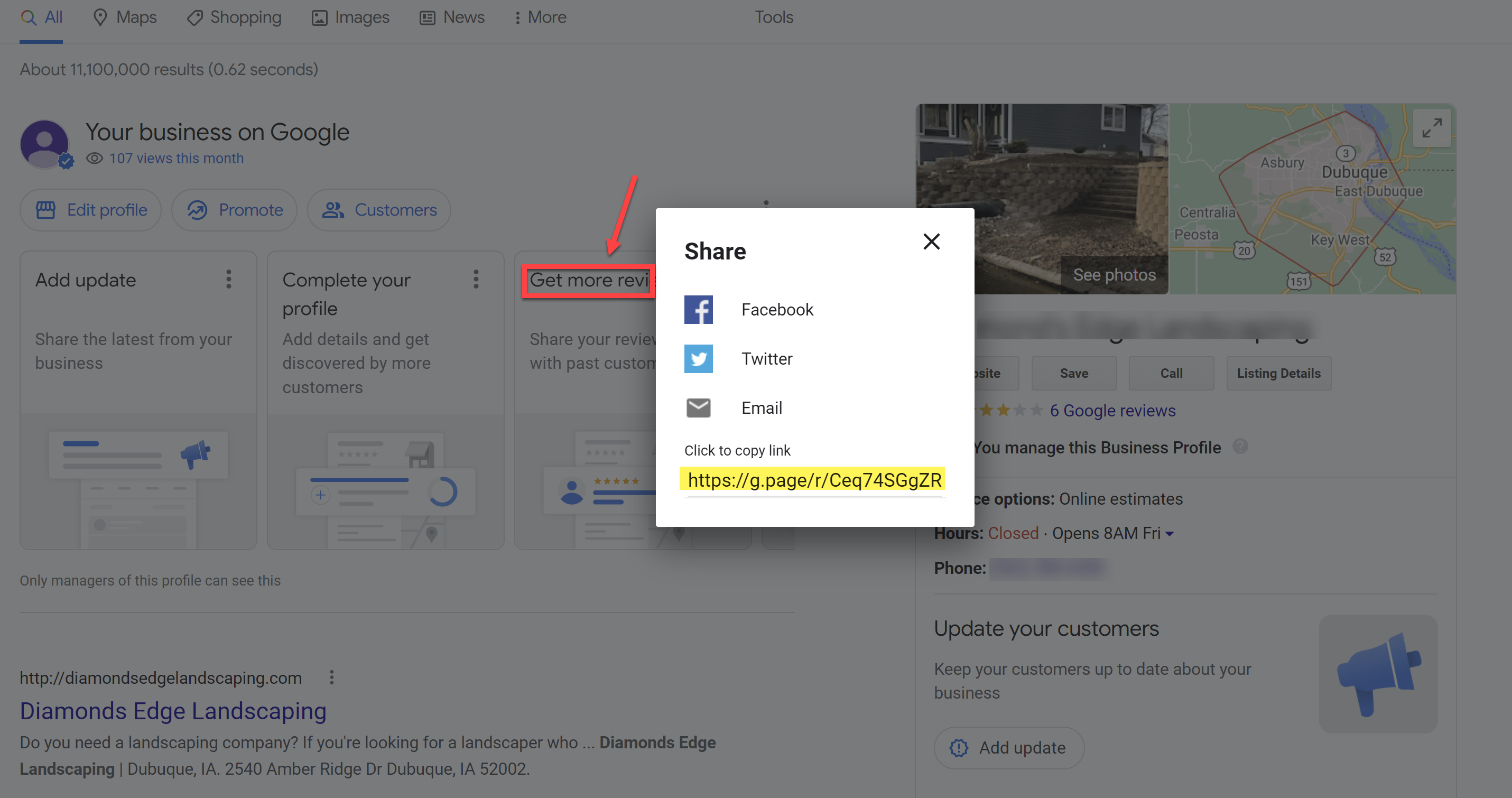
Task: Click the Save button
Action: 1073,373
